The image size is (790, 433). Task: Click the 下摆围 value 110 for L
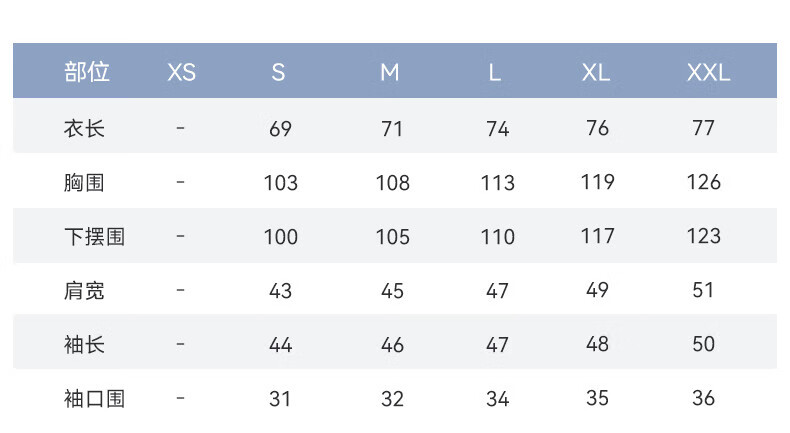click(498, 236)
